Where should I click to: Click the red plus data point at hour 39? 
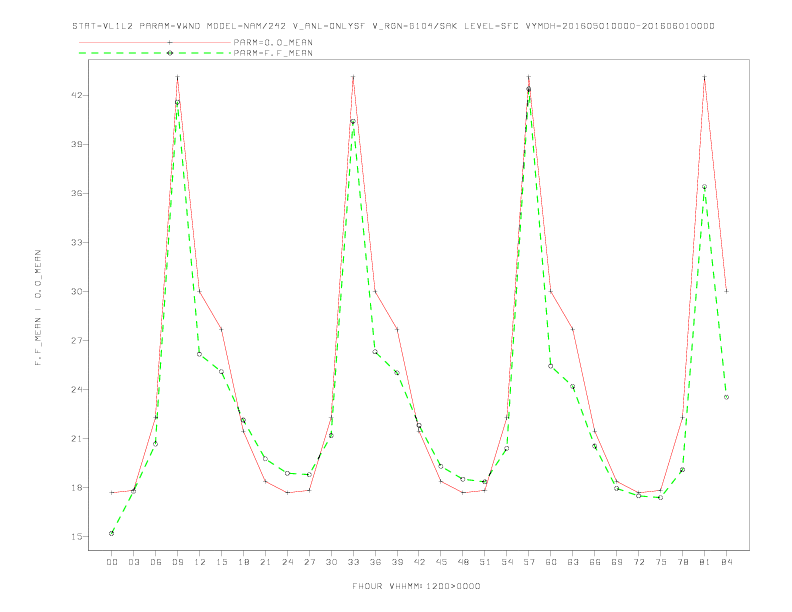pos(397,329)
